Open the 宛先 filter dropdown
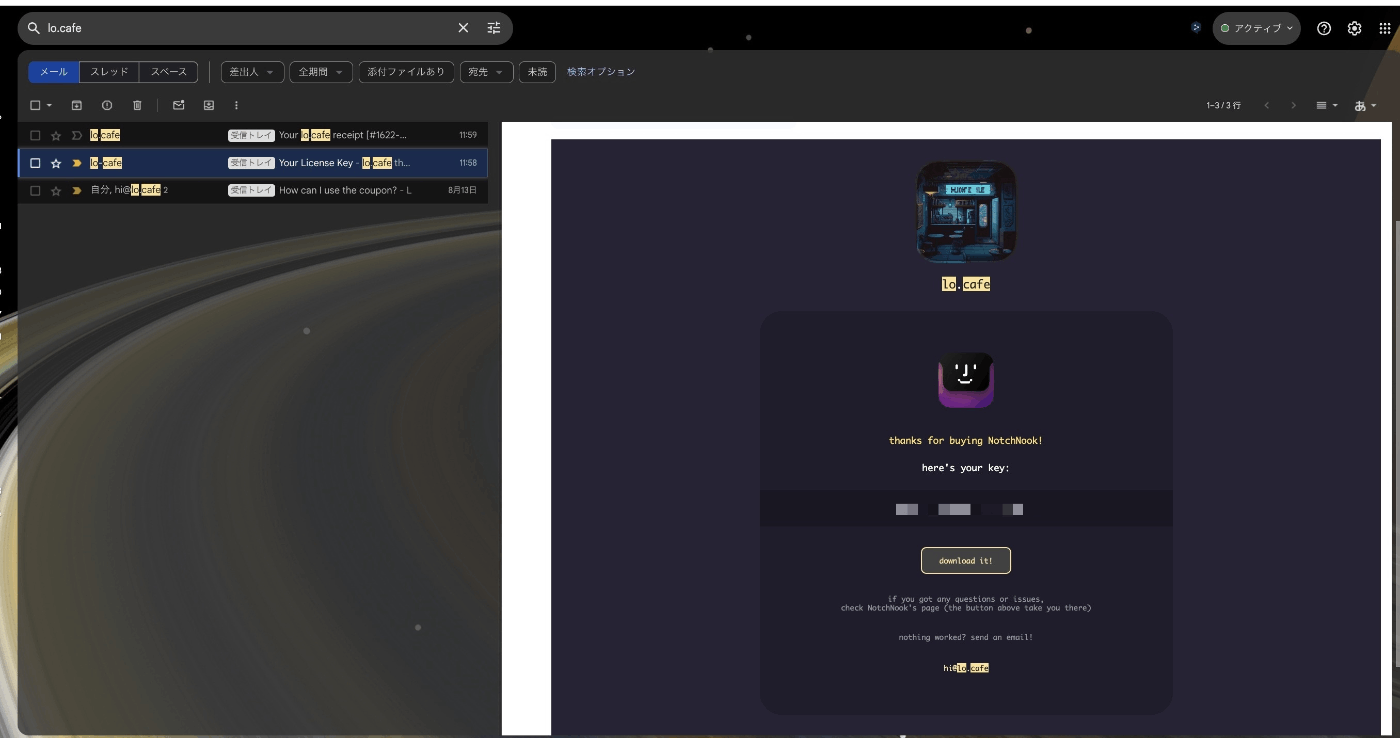1400x738 pixels. (x=487, y=72)
